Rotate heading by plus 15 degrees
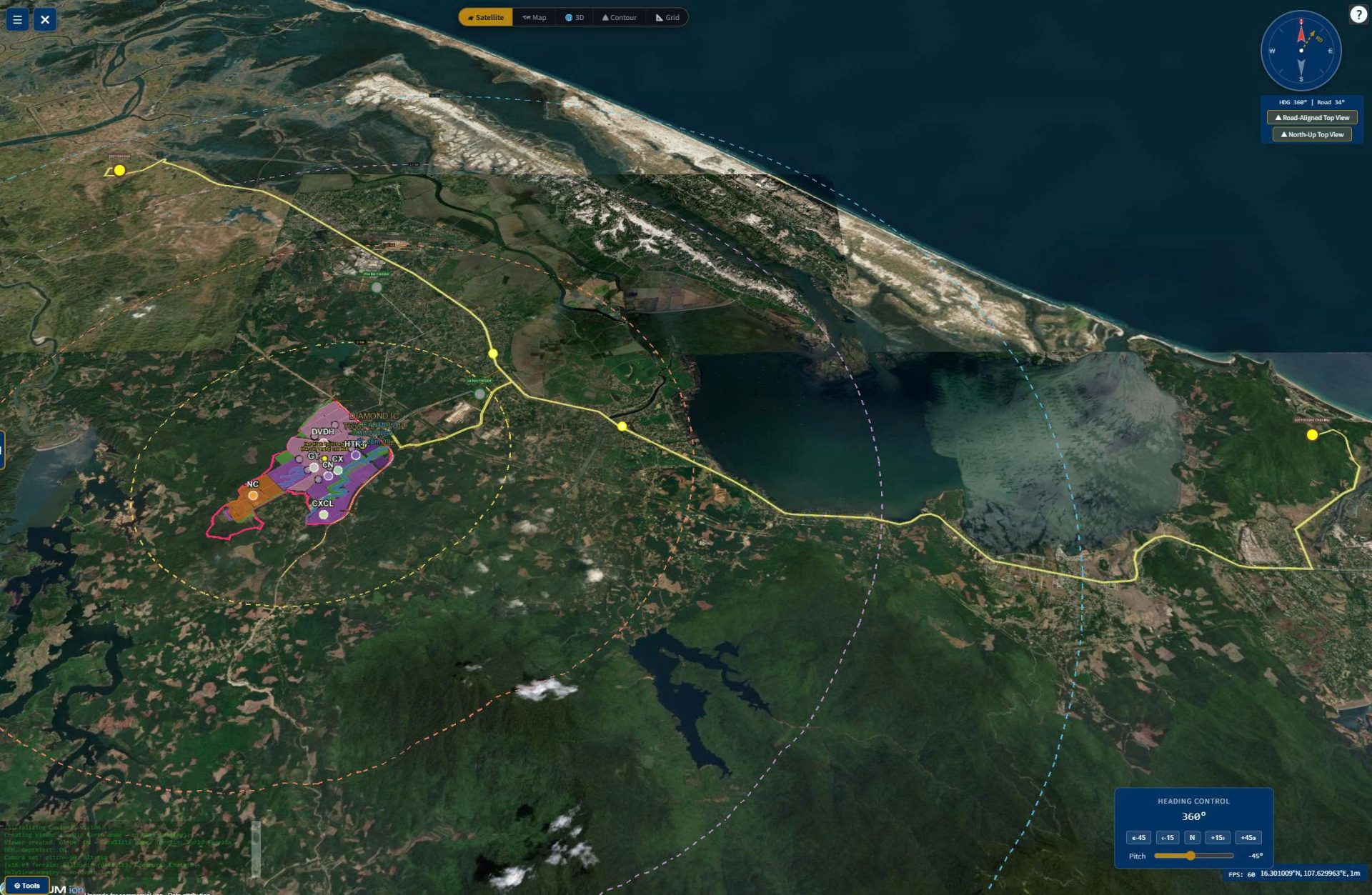1372x895 pixels. point(1218,837)
